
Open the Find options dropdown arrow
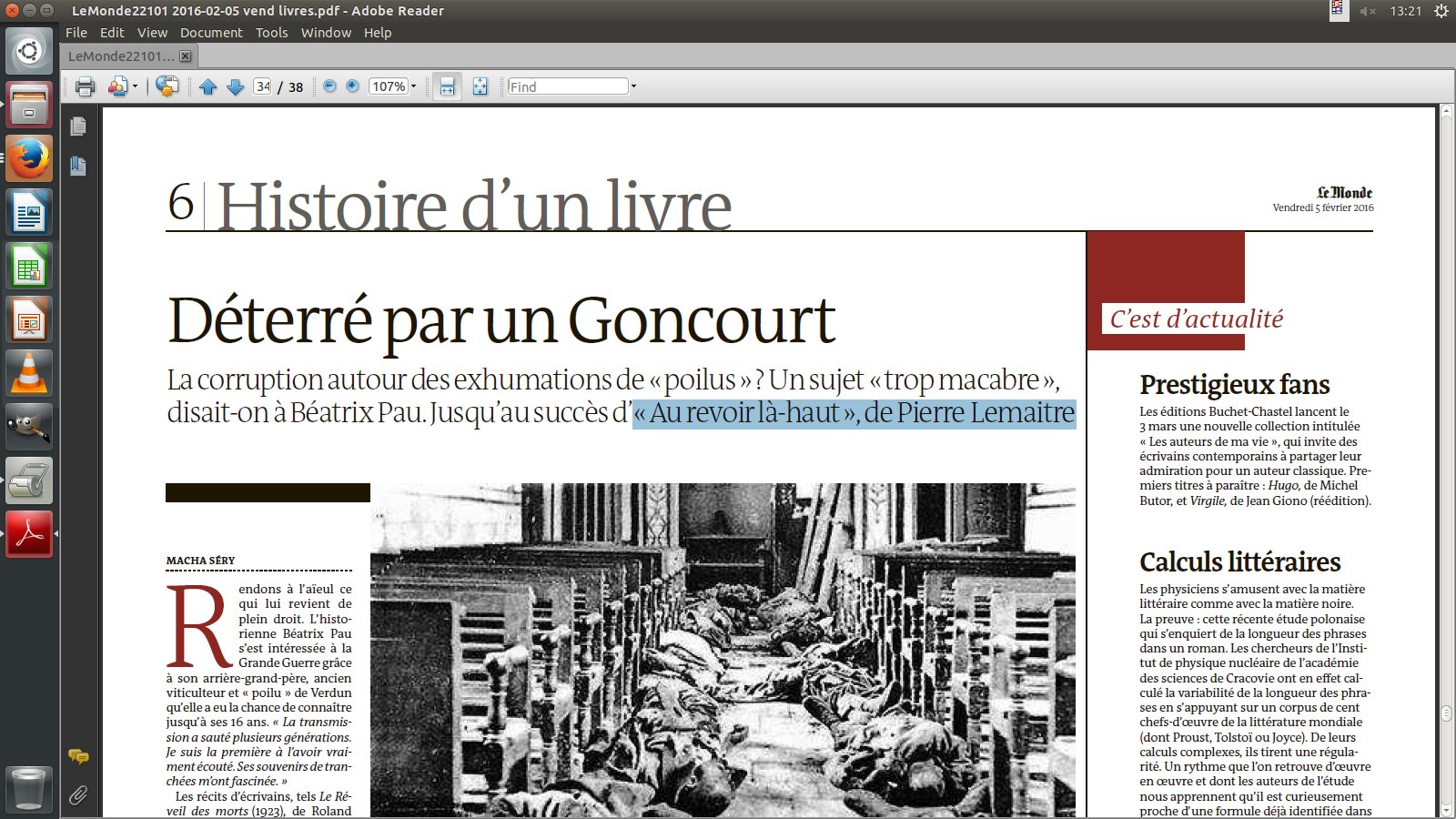[x=633, y=86]
